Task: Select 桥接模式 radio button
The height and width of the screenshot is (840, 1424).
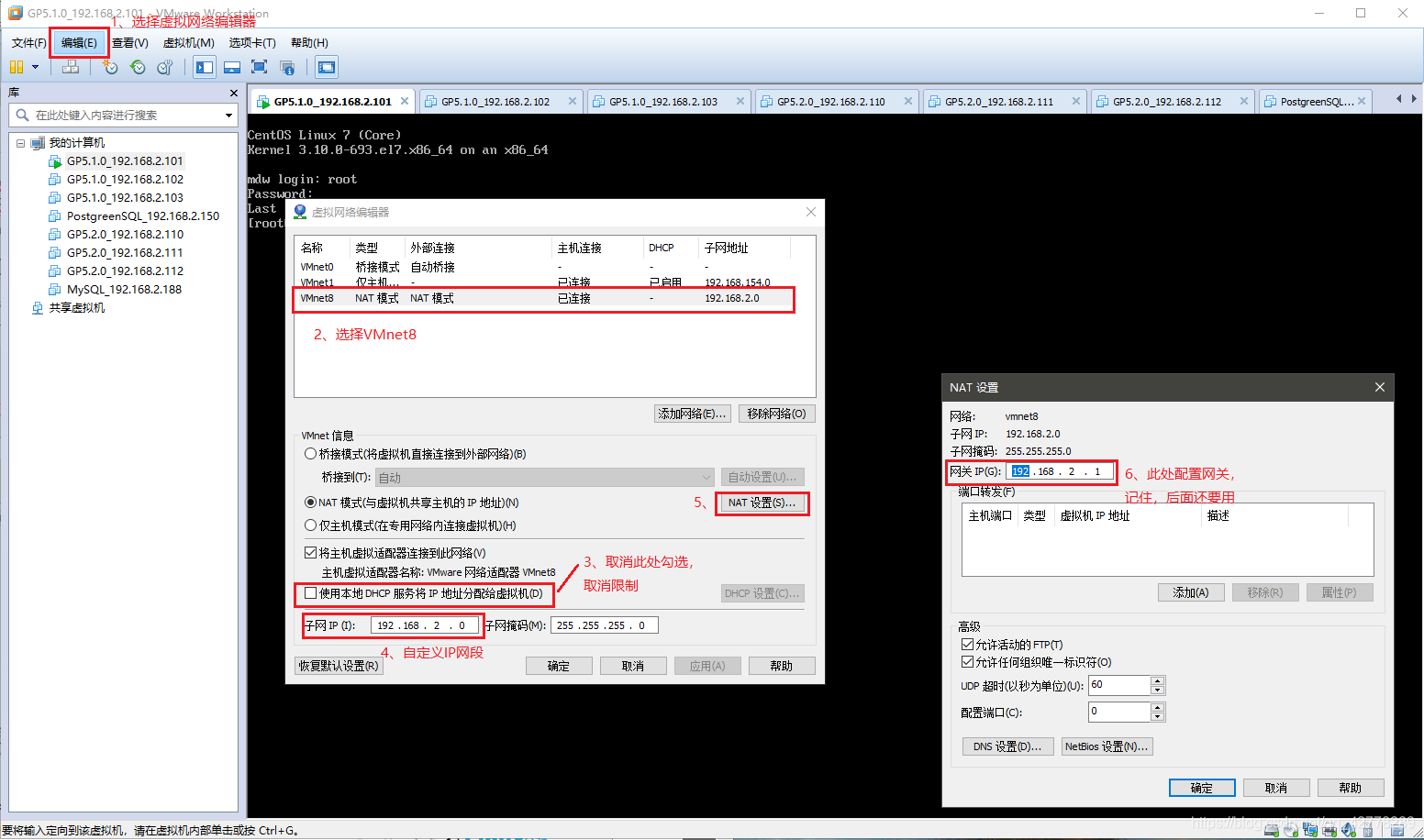Action: pos(310,454)
